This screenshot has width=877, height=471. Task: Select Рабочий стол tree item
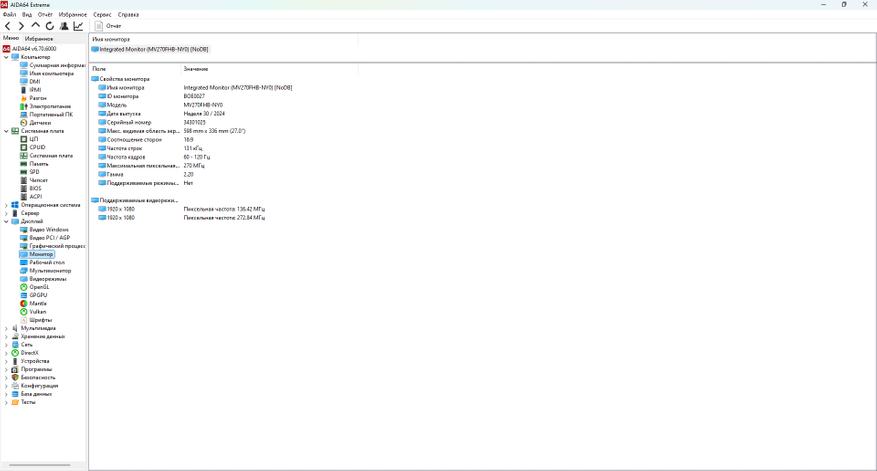point(47,262)
